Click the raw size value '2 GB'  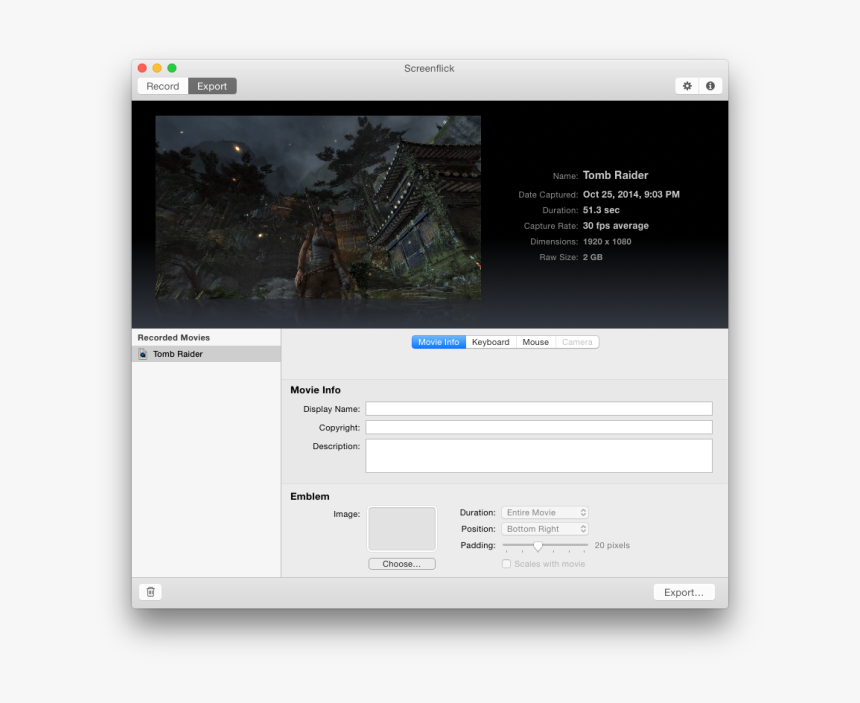point(593,257)
